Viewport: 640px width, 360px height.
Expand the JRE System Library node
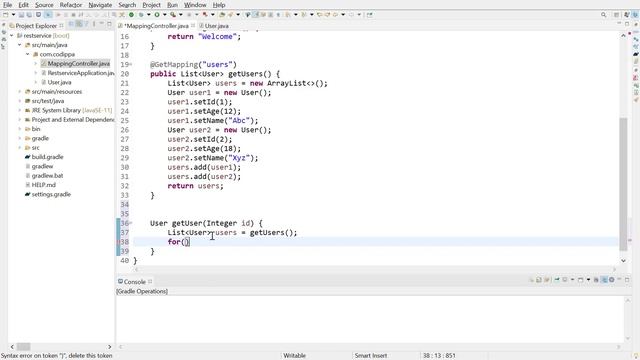[x=20, y=110]
